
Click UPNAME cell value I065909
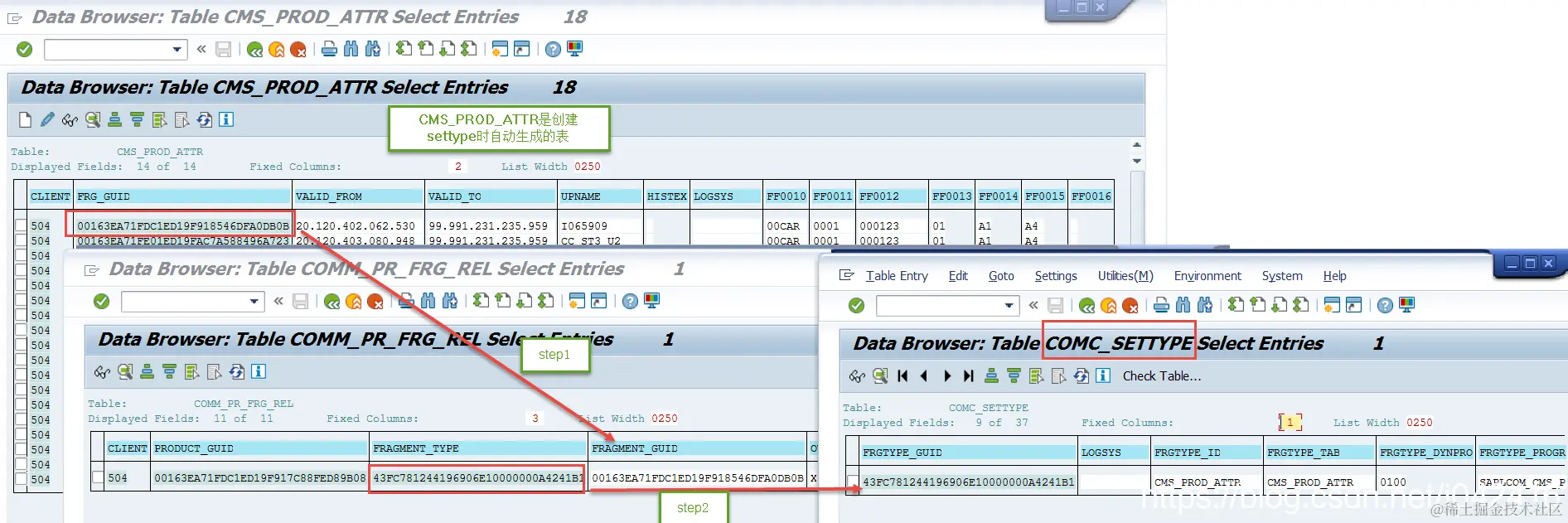click(x=584, y=225)
